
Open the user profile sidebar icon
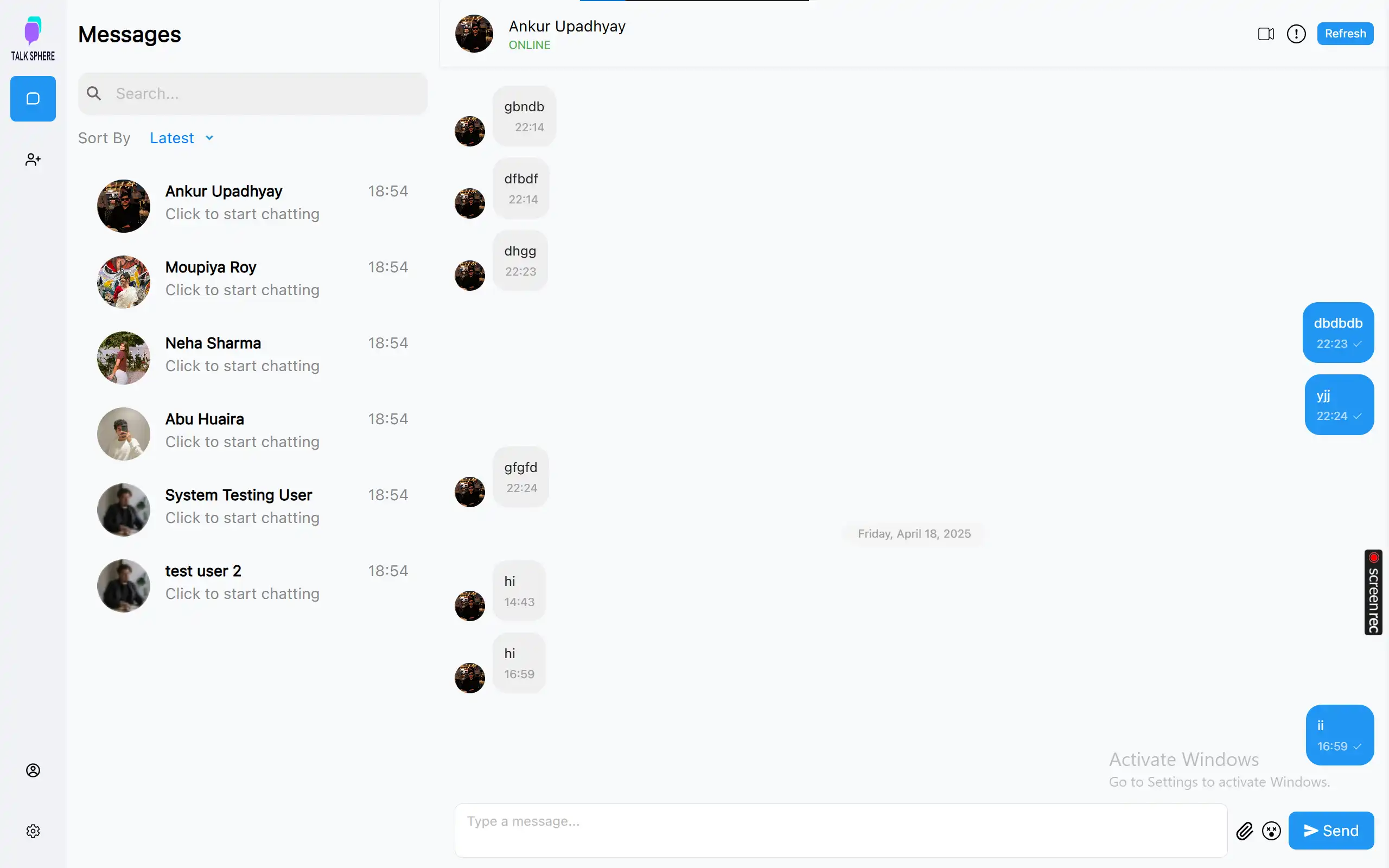[x=33, y=770]
